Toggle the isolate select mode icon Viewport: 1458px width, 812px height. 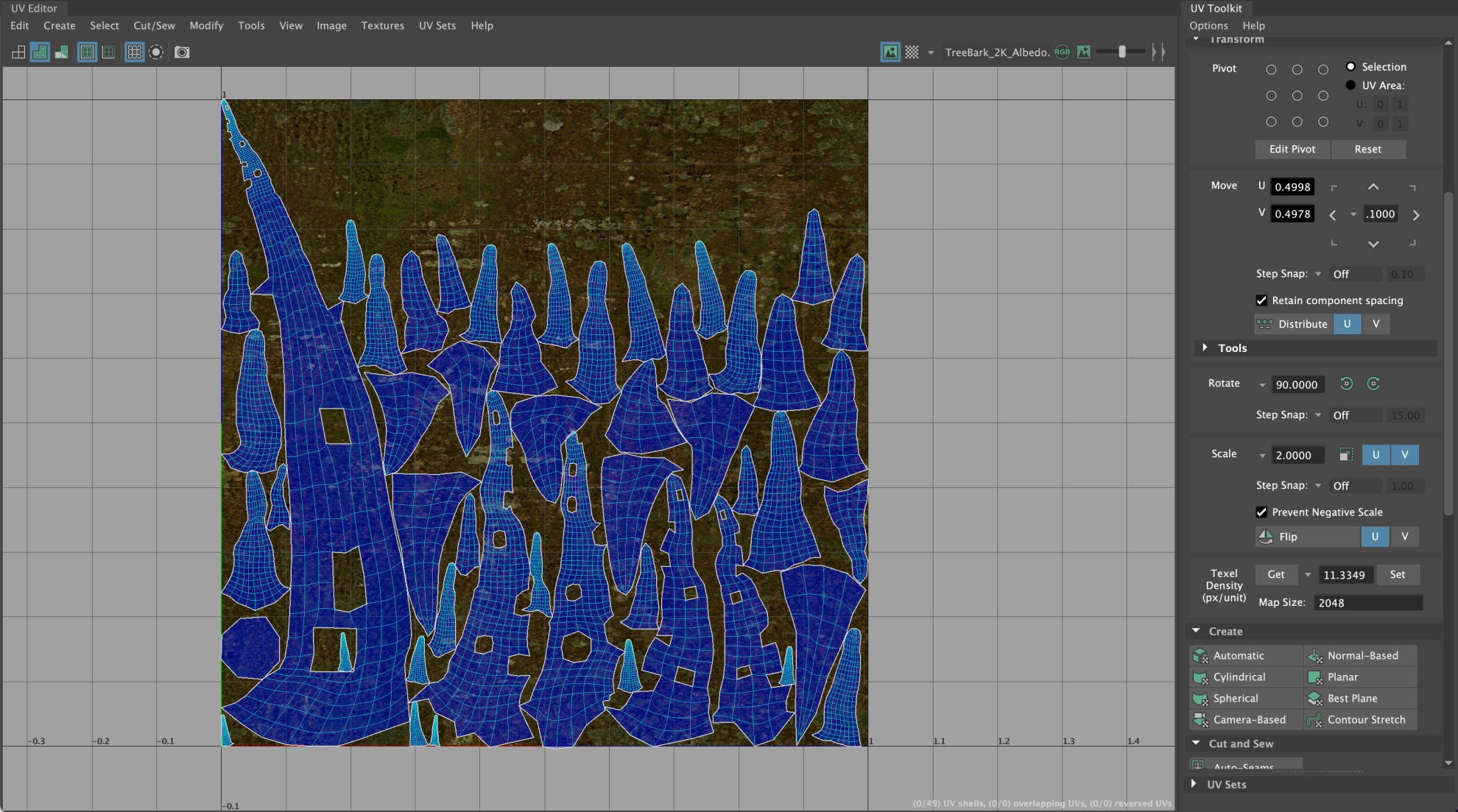pyautogui.click(x=155, y=52)
